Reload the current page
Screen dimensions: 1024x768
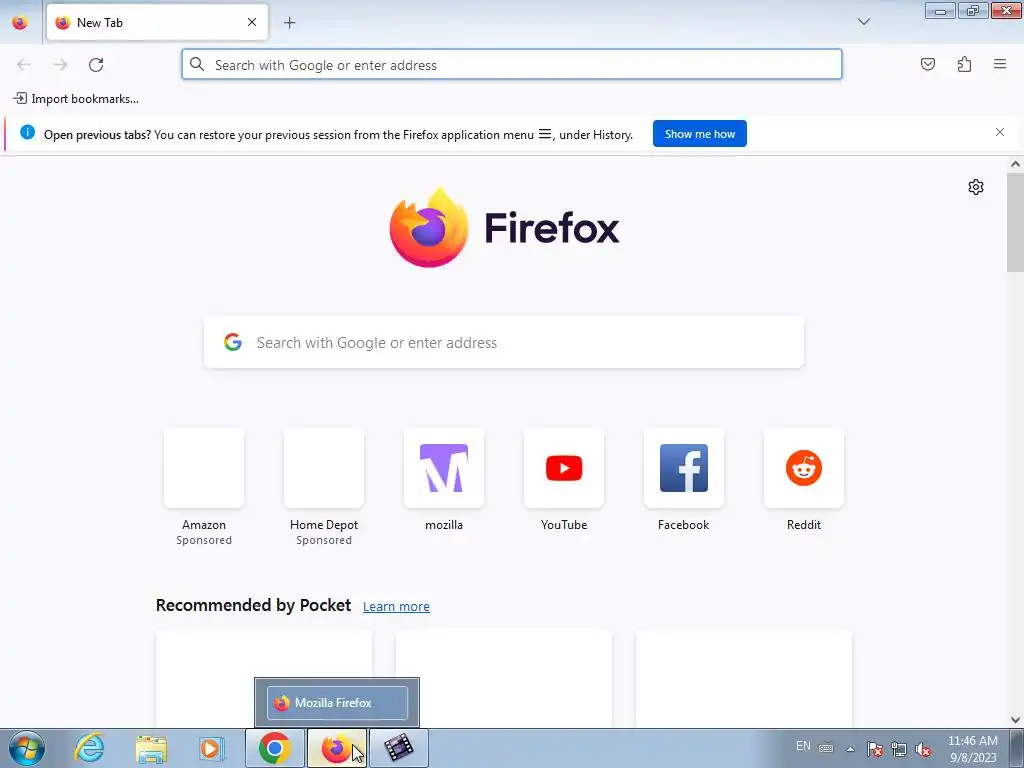pyautogui.click(x=96, y=64)
